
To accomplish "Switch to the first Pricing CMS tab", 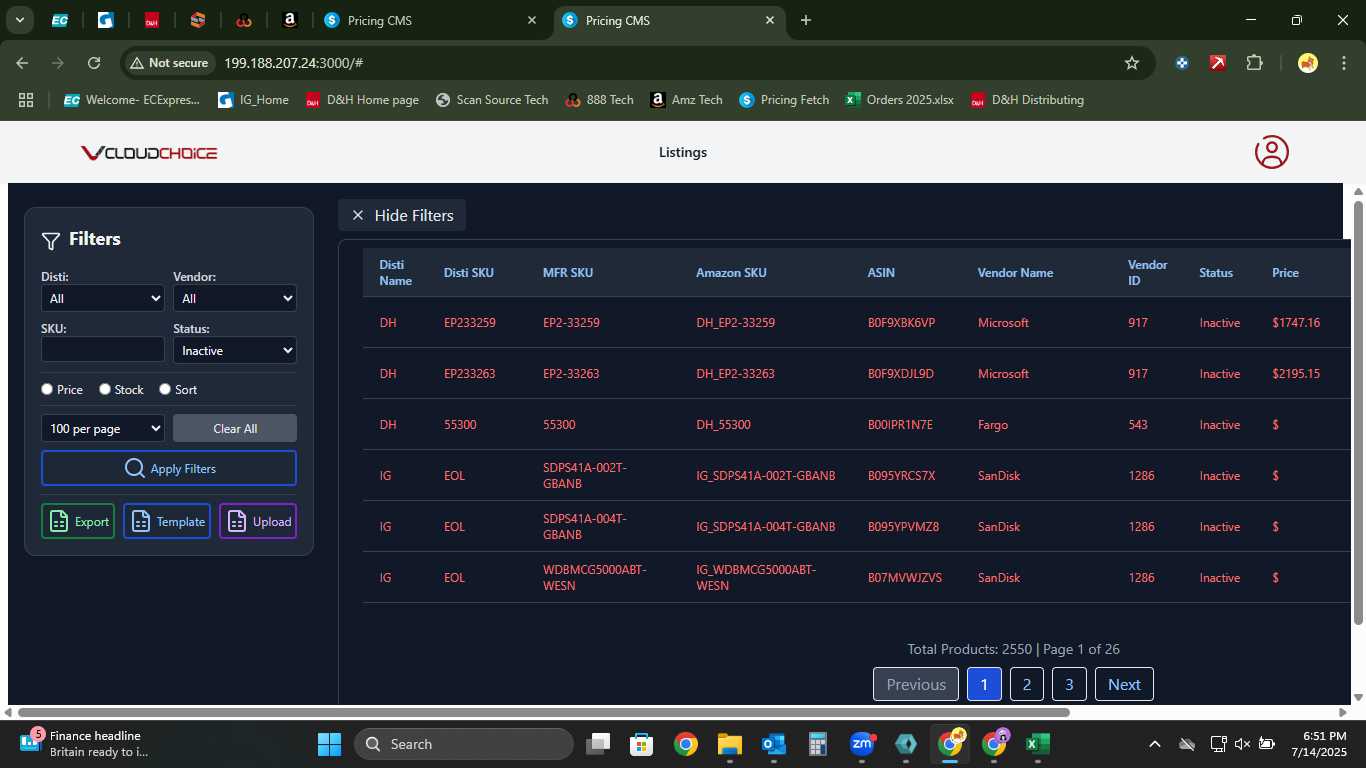I will pyautogui.click(x=432, y=20).
